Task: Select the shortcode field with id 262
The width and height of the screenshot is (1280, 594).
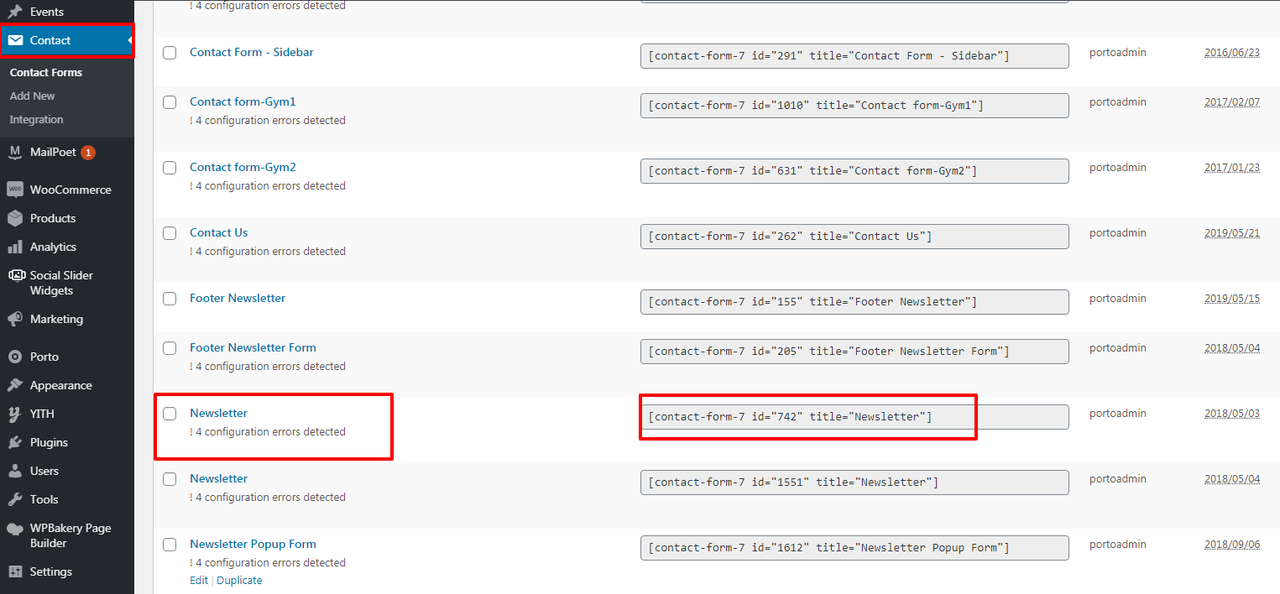Action: (x=854, y=236)
